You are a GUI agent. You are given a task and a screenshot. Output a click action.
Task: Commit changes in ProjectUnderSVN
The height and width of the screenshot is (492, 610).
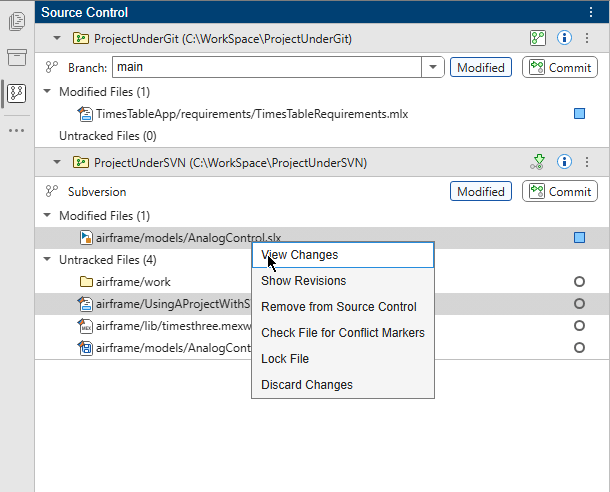point(560,191)
